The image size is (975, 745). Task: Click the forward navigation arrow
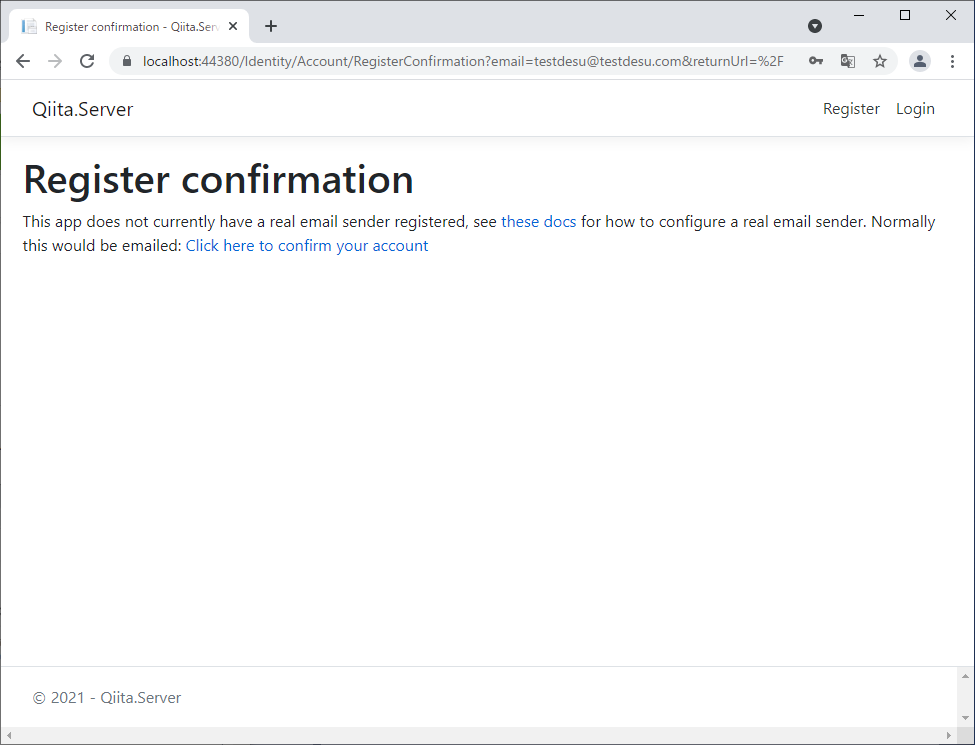coord(55,61)
